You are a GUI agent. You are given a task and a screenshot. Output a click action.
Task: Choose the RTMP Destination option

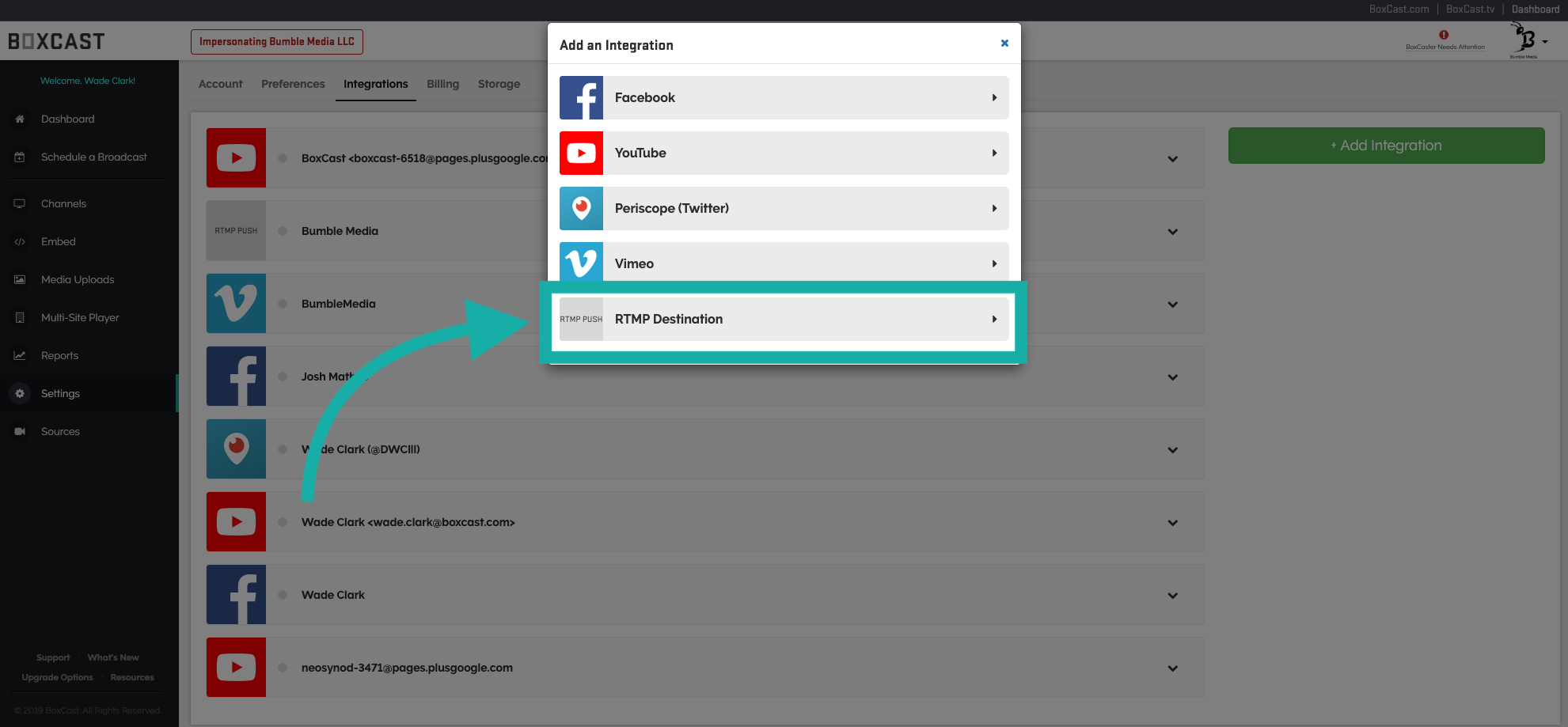tap(783, 320)
